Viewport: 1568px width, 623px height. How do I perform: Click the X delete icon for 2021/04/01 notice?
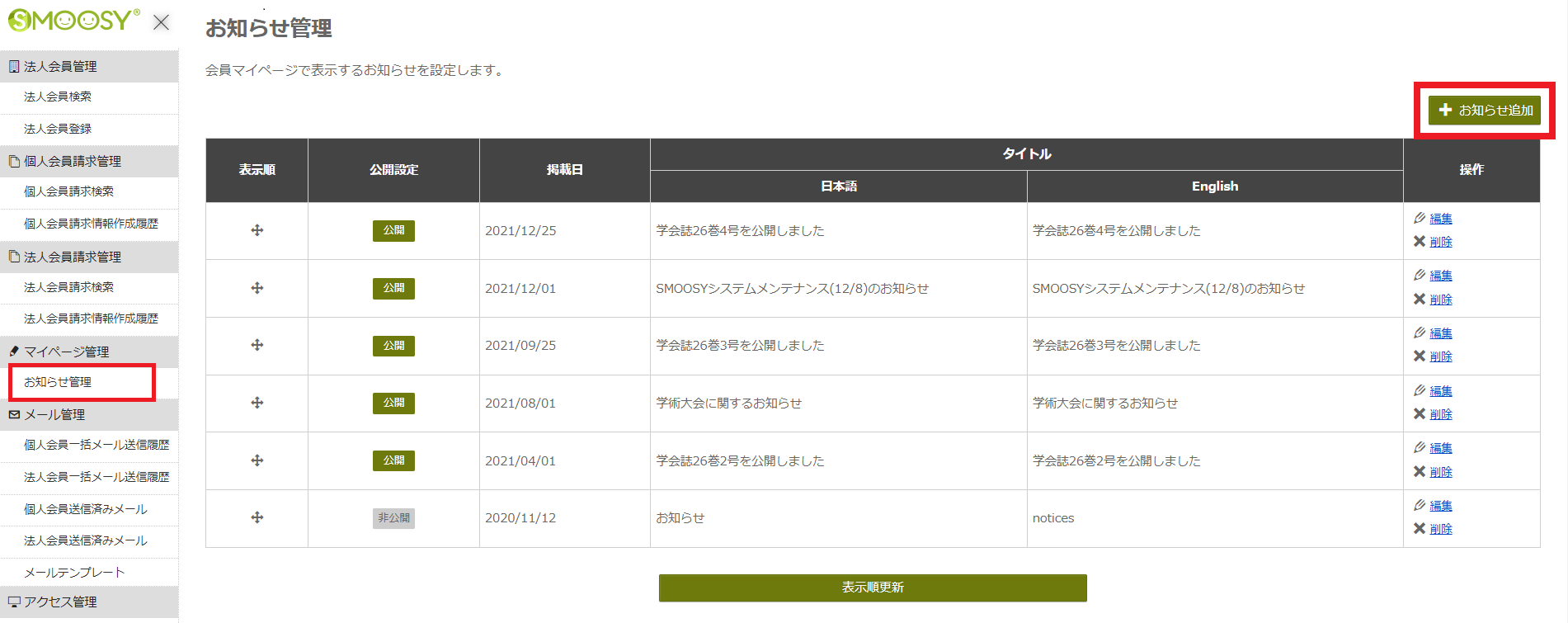pos(1420,472)
